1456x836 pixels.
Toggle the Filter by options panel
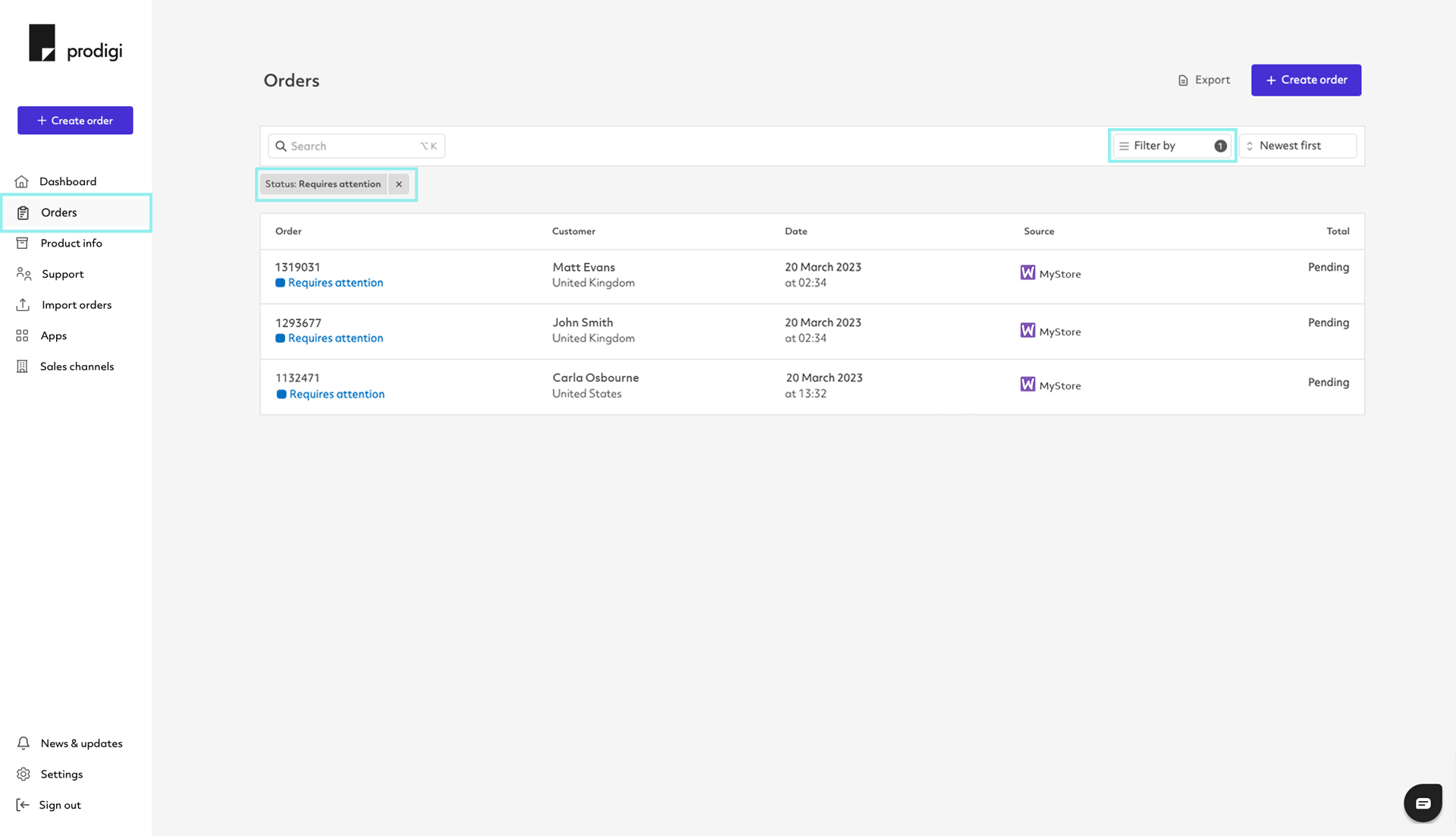coord(1172,146)
